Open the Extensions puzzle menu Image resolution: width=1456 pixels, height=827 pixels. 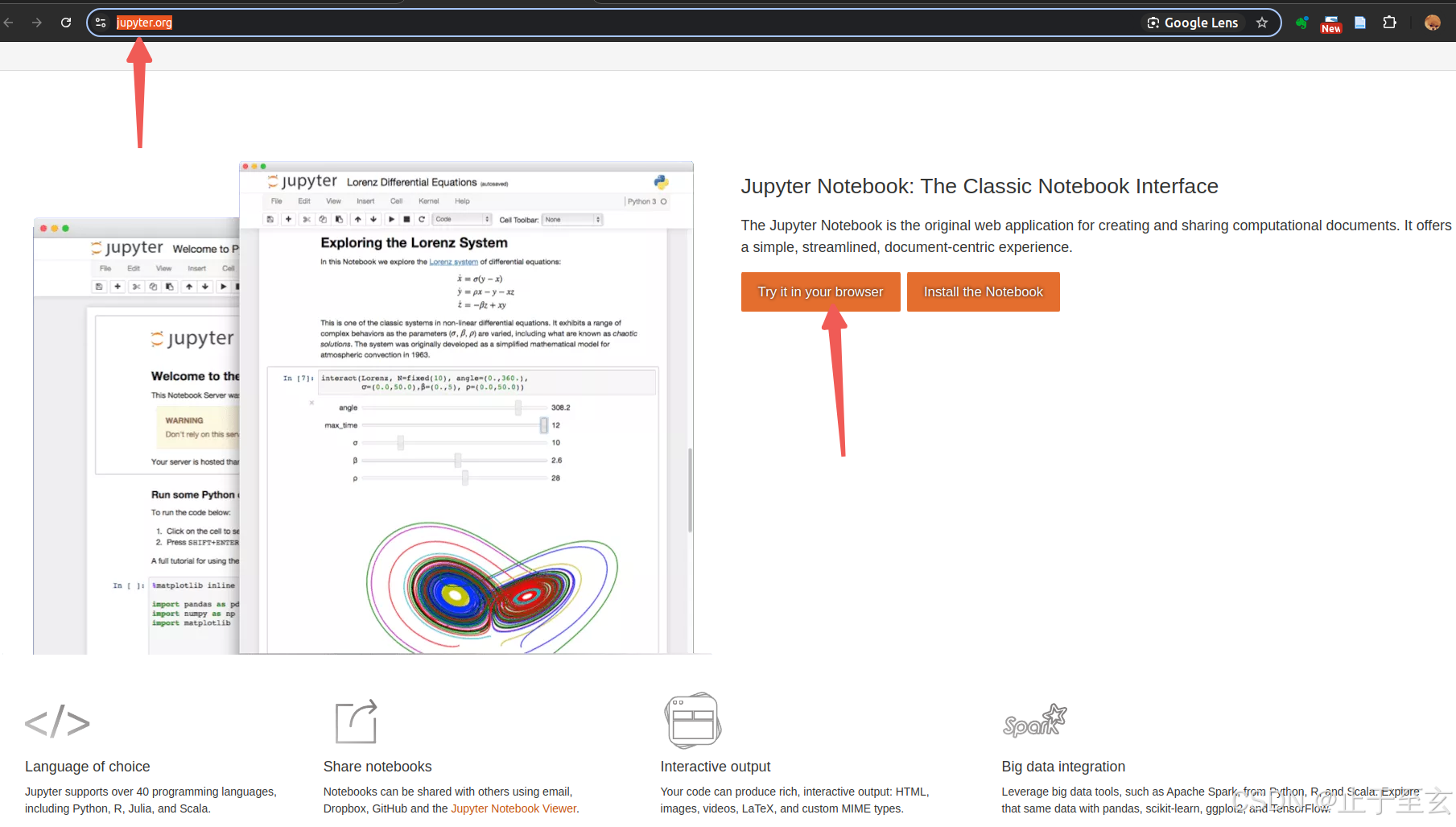[x=1389, y=23]
